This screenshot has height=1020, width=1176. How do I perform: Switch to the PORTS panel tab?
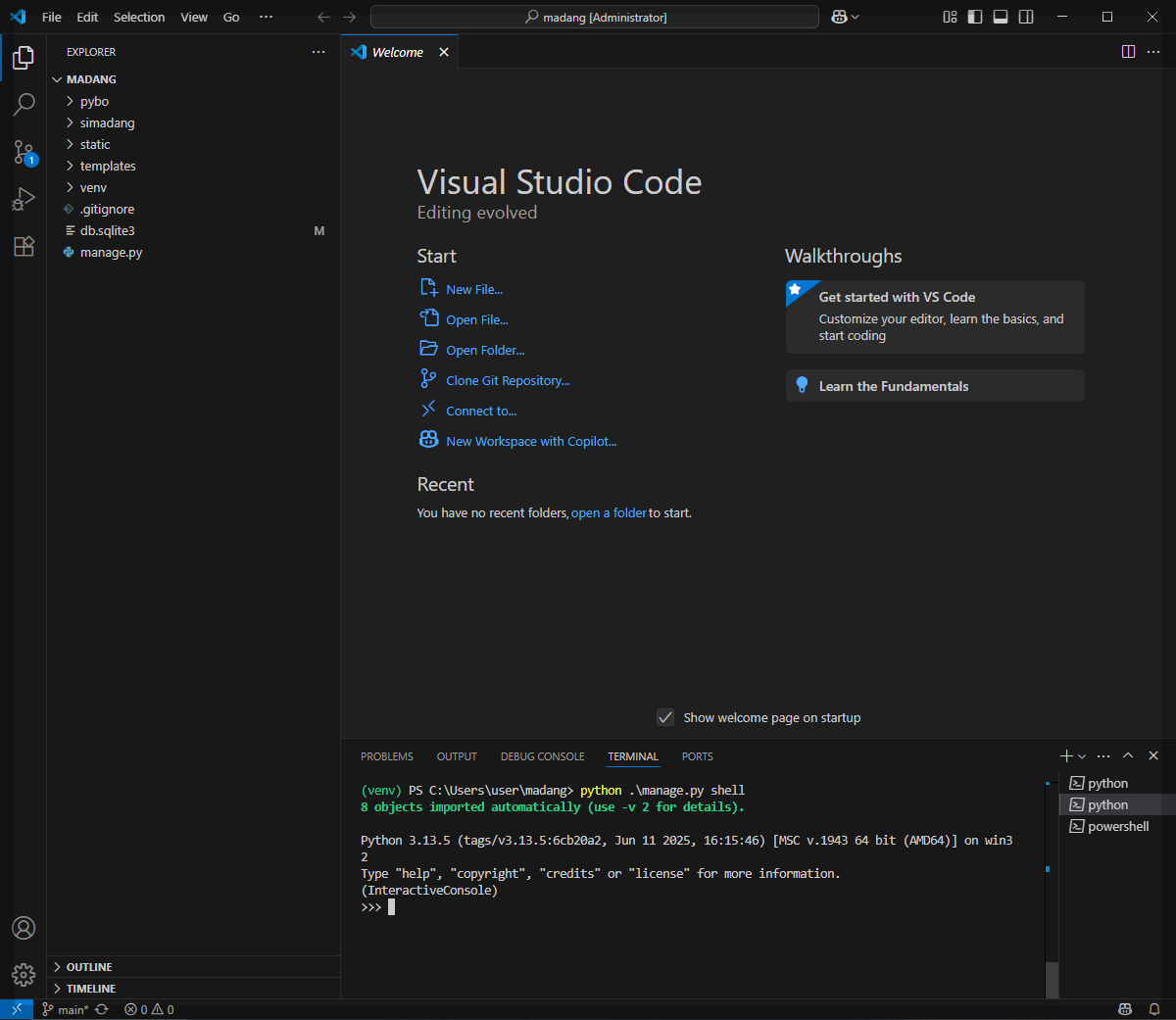[x=698, y=756]
